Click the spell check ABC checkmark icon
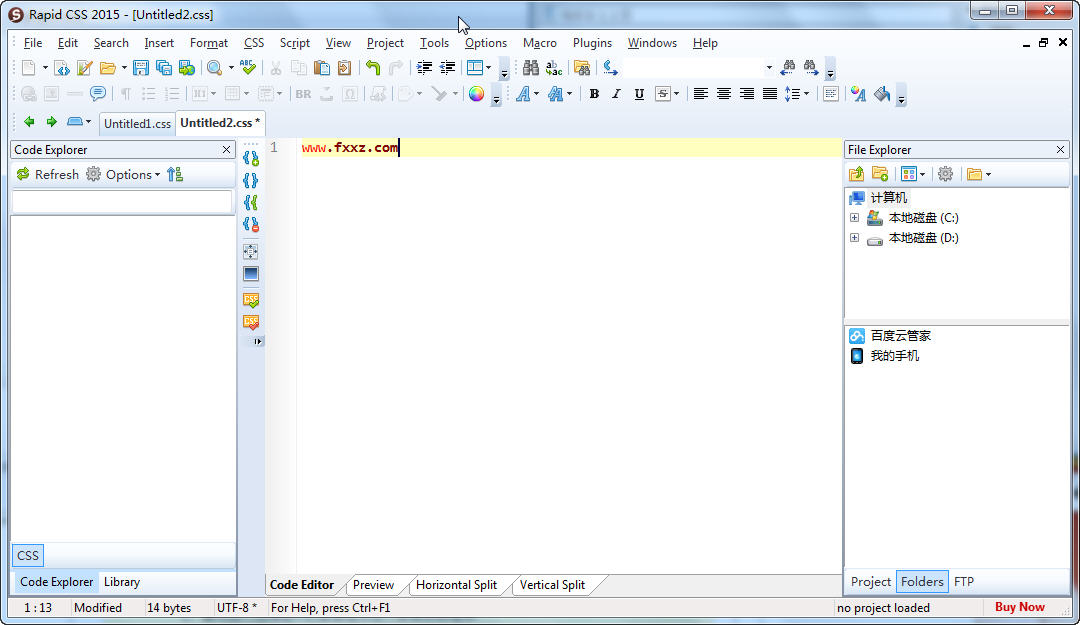The image size is (1080, 625). (248, 68)
